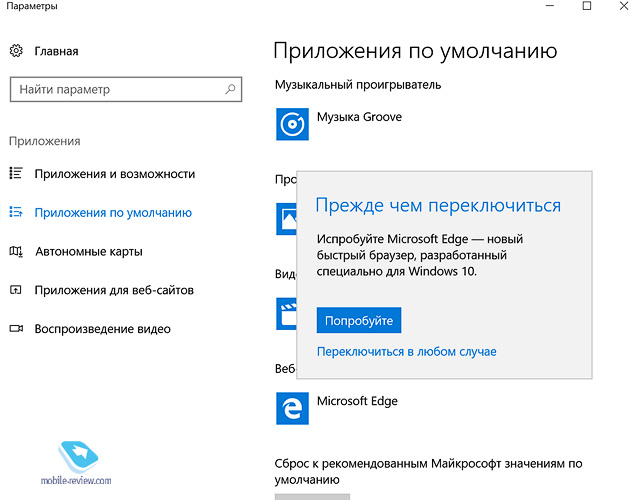The height and width of the screenshot is (500, 640).
Task: Click the gray reset button at bottom
Action: coord(312,497)
